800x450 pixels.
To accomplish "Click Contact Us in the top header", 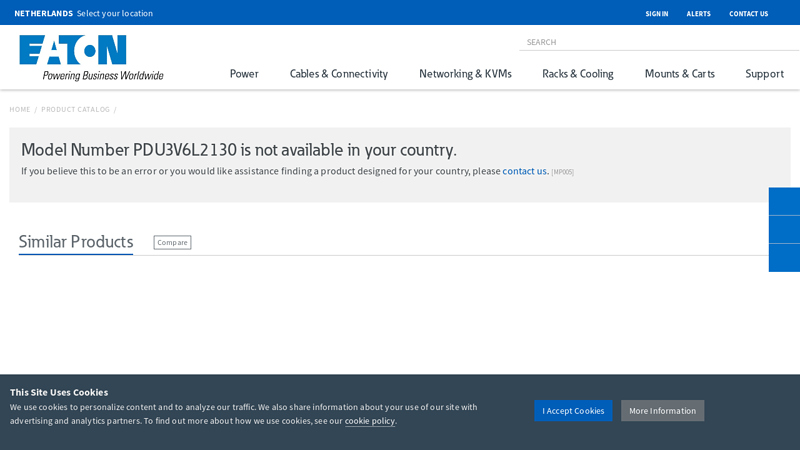I will pyautogui.click(x=748, y=14).
